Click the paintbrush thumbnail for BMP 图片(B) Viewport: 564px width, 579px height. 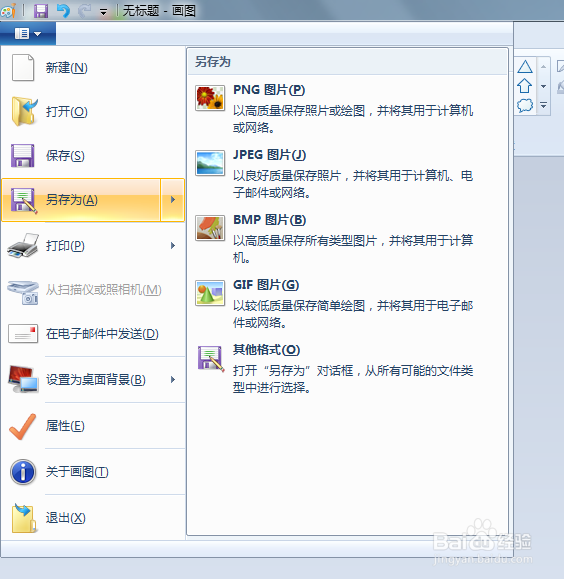tap(210, 228)
